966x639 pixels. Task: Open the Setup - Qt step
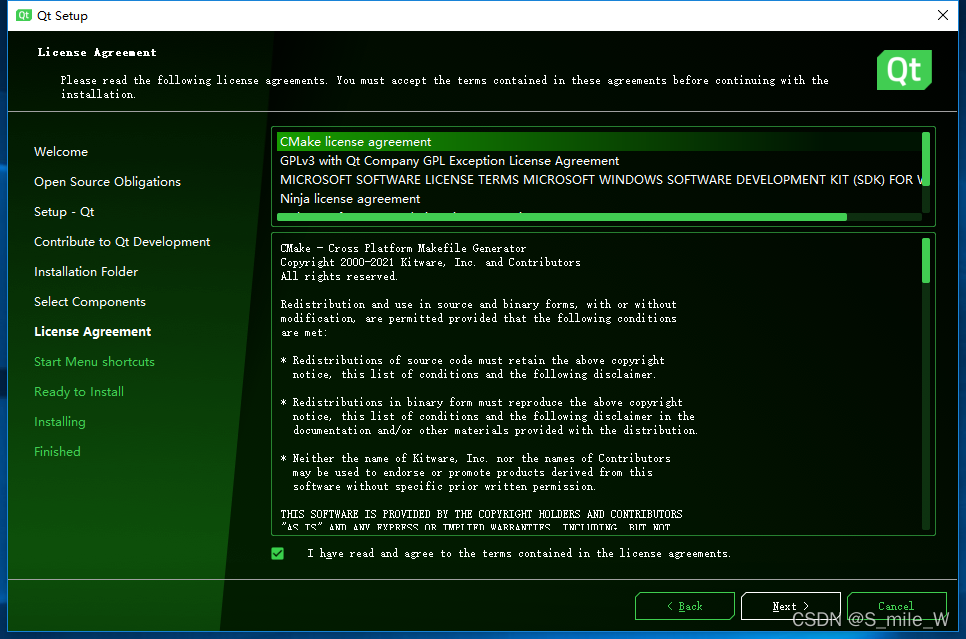tap(64, 212)
